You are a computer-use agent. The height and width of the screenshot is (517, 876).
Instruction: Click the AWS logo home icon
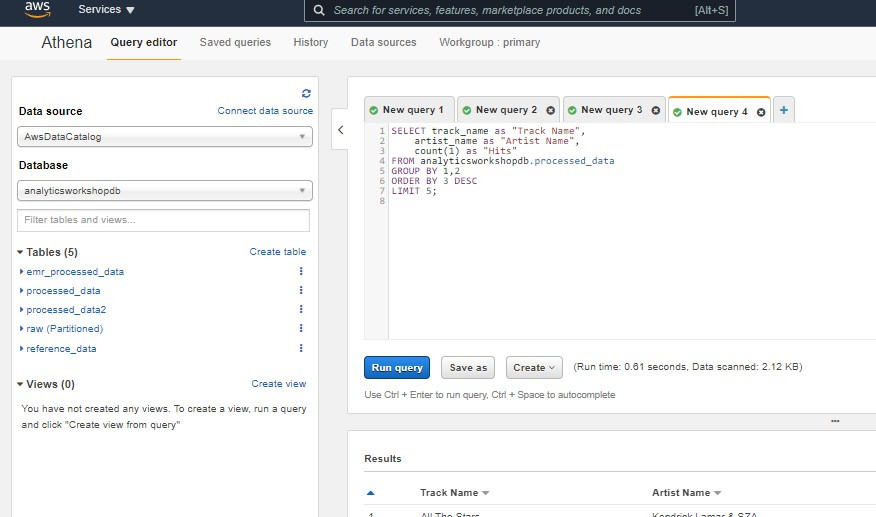pos(37,9)
